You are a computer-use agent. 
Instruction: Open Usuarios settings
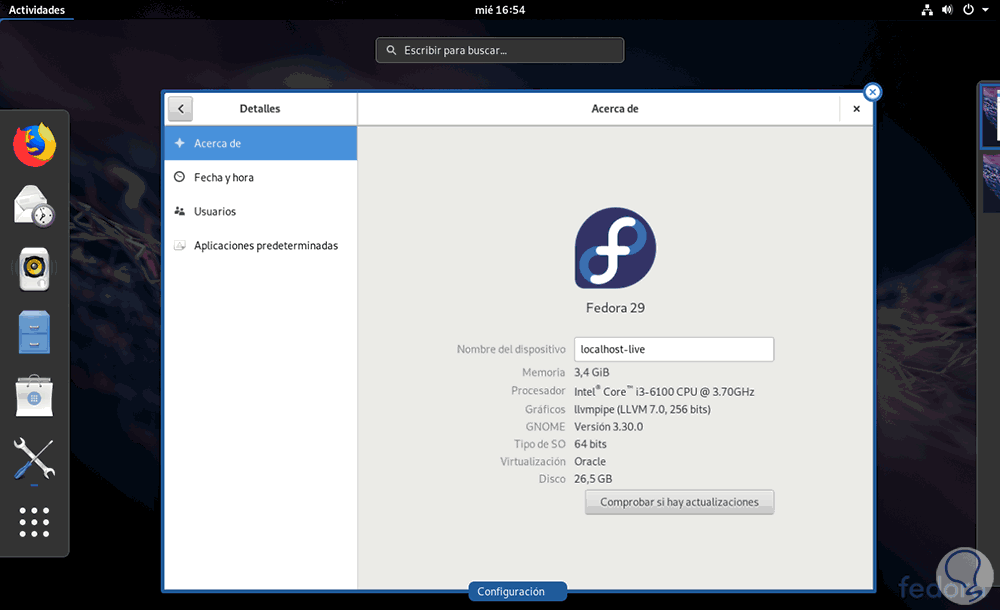click(260, 211)
